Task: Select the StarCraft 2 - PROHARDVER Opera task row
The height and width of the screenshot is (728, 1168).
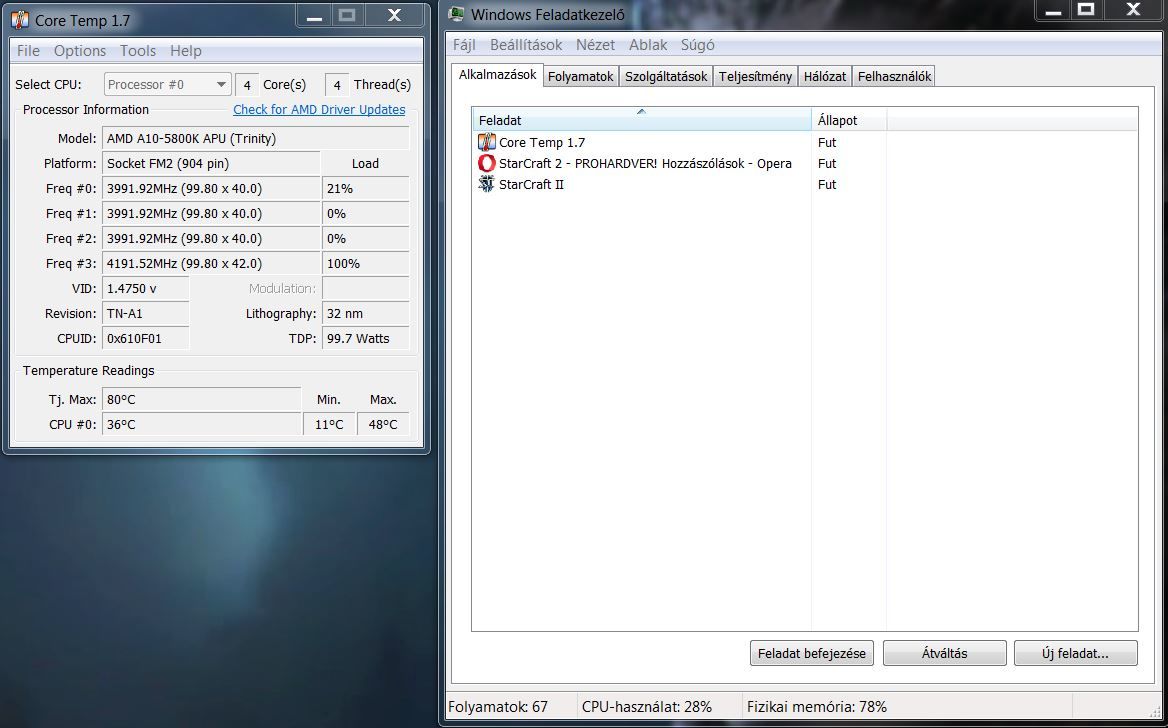Action: (804, 163)
